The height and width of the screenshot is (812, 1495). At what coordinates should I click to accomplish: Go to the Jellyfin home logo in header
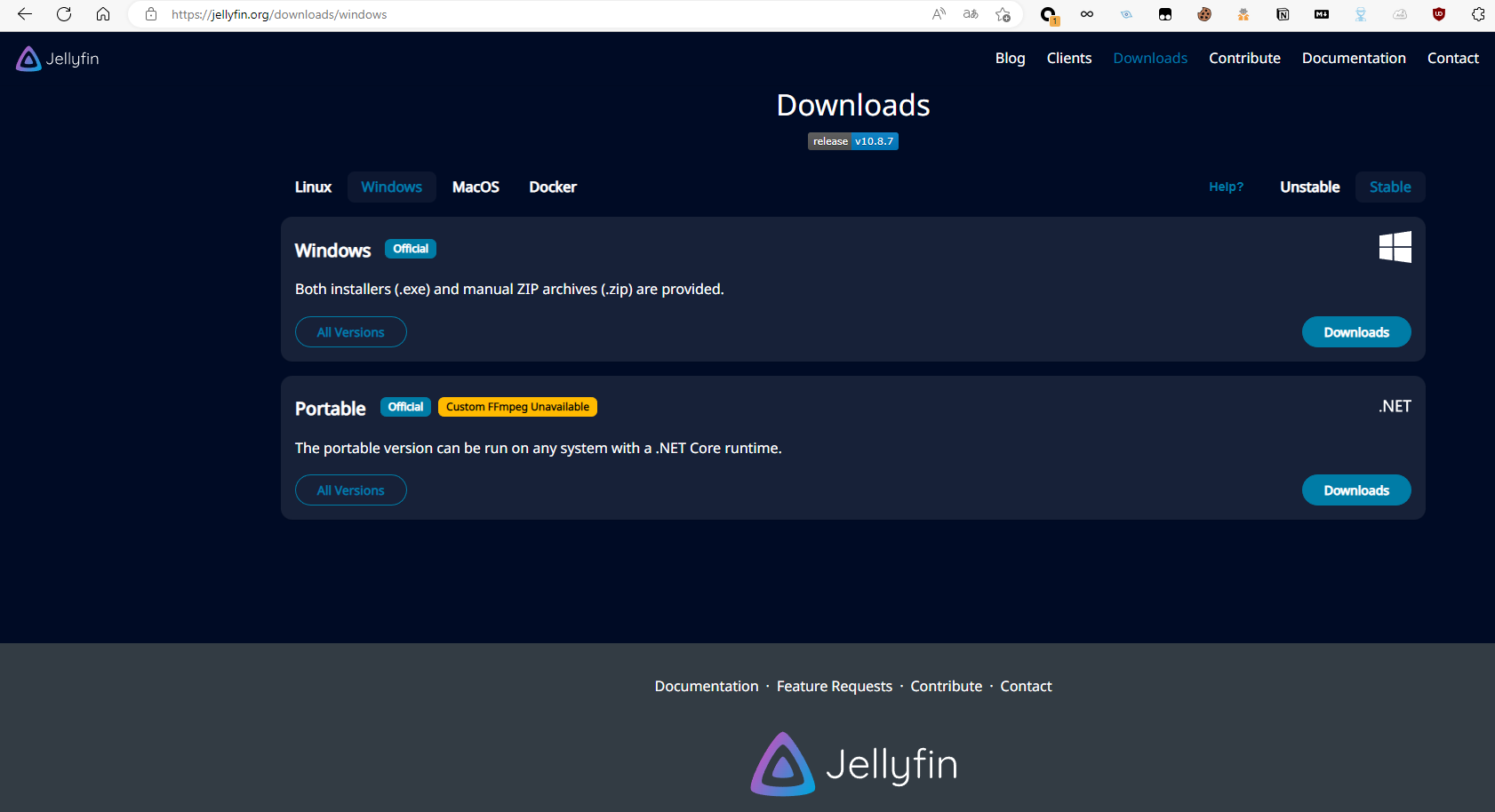pos(58,59)
